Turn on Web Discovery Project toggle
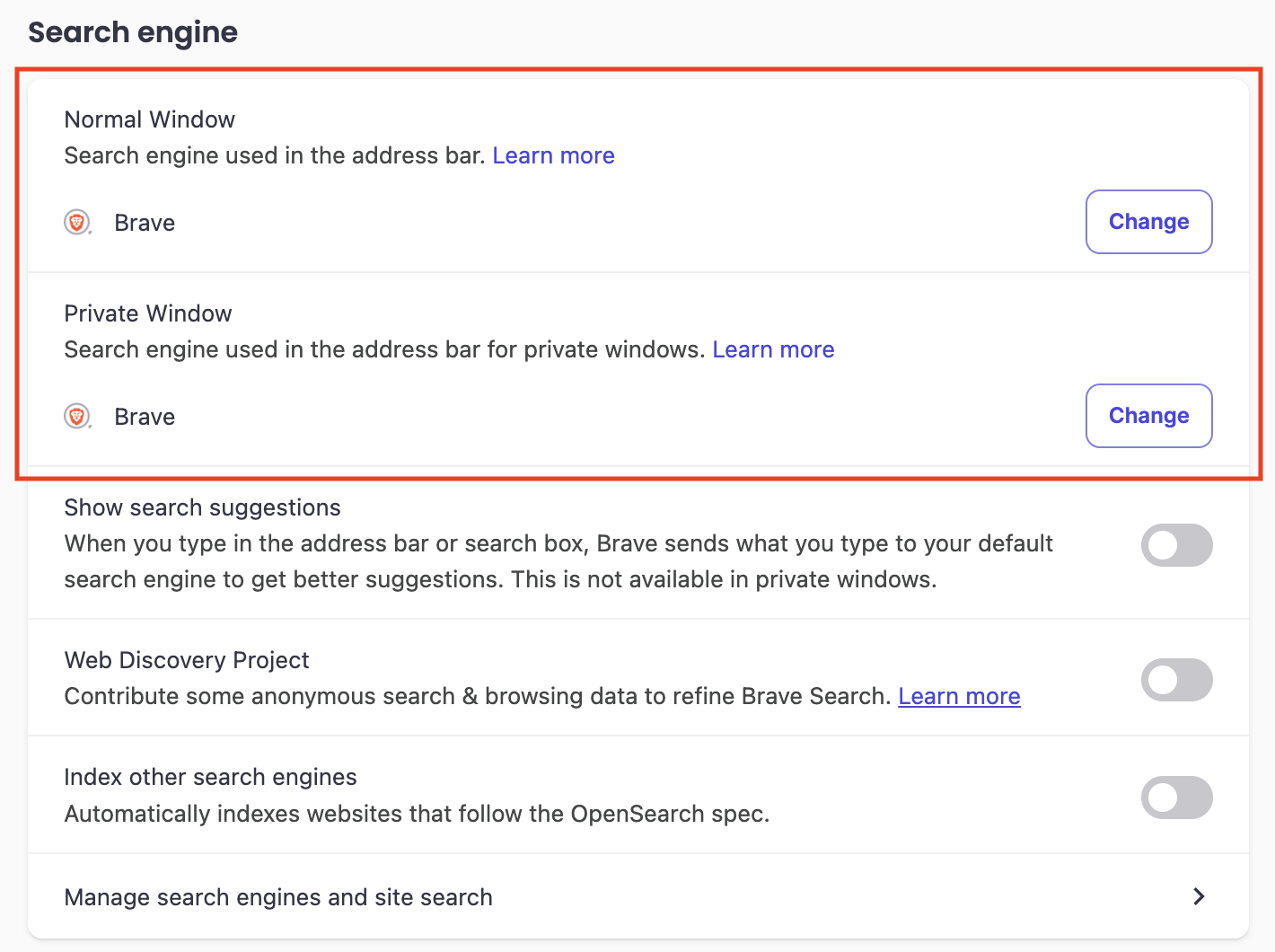Viewport: 1275px width, 952px height. (x=1177, y=680)
